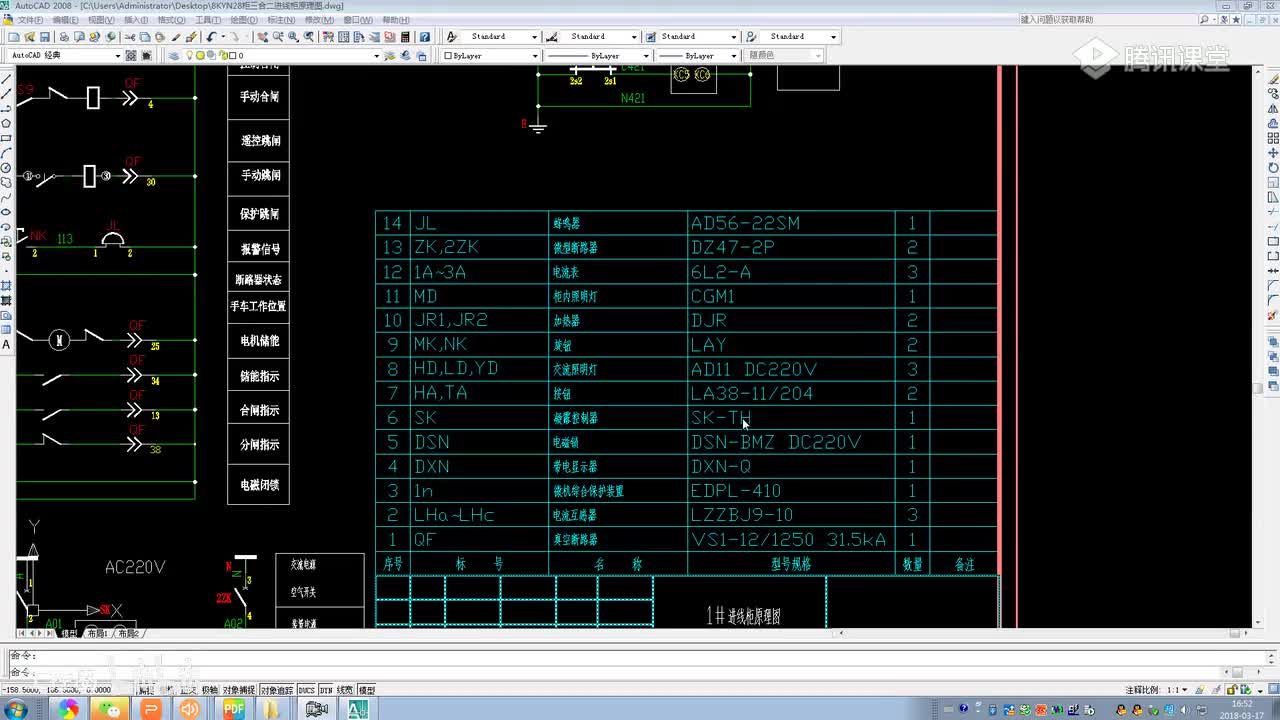Click layer 0's color square

click(x=232, y=56)
